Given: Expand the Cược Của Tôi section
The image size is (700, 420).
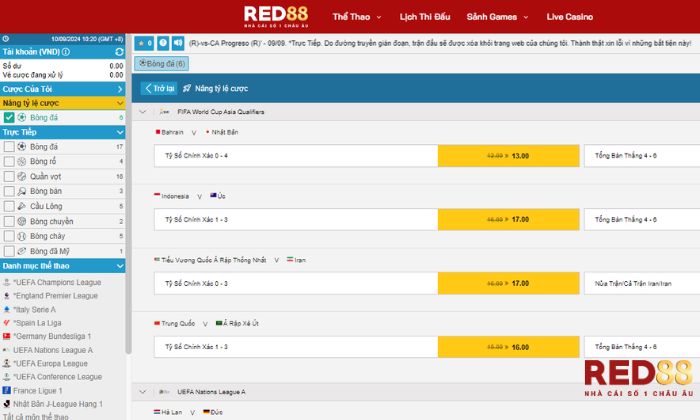Looking at the screenshot, I should (62, 89).
